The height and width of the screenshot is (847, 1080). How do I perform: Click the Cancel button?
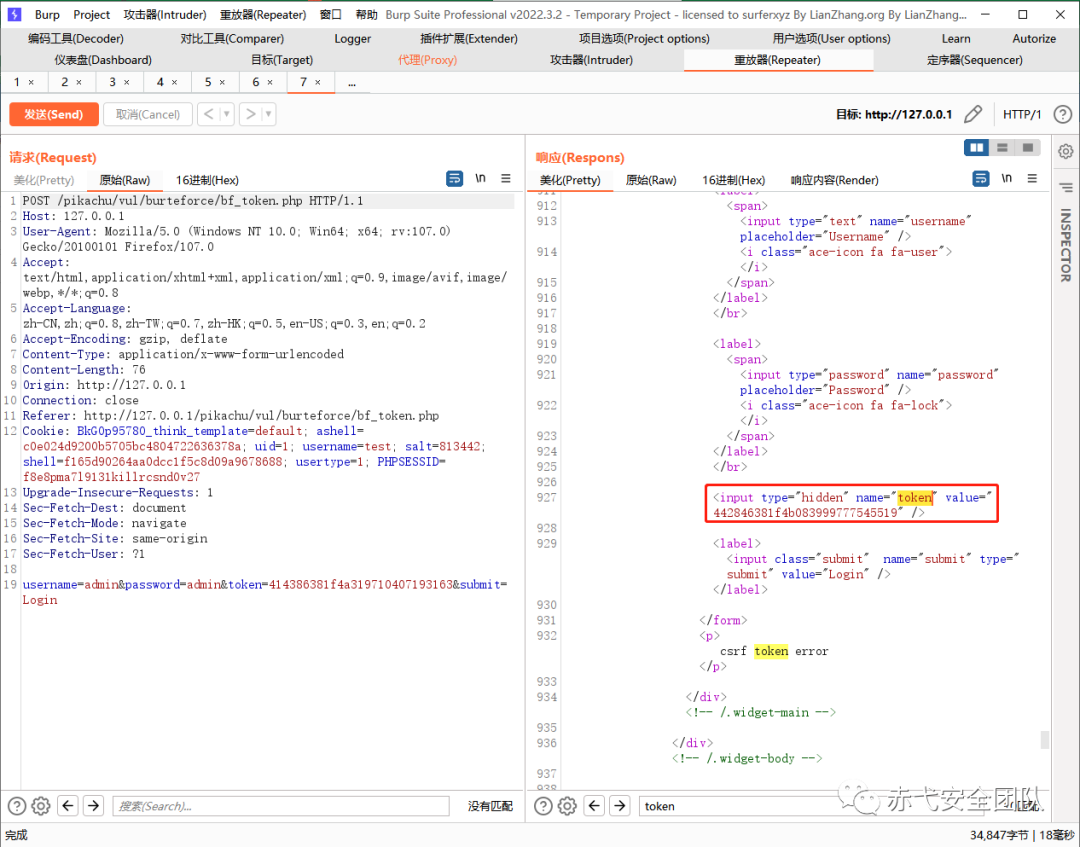[x=147, y=114]
